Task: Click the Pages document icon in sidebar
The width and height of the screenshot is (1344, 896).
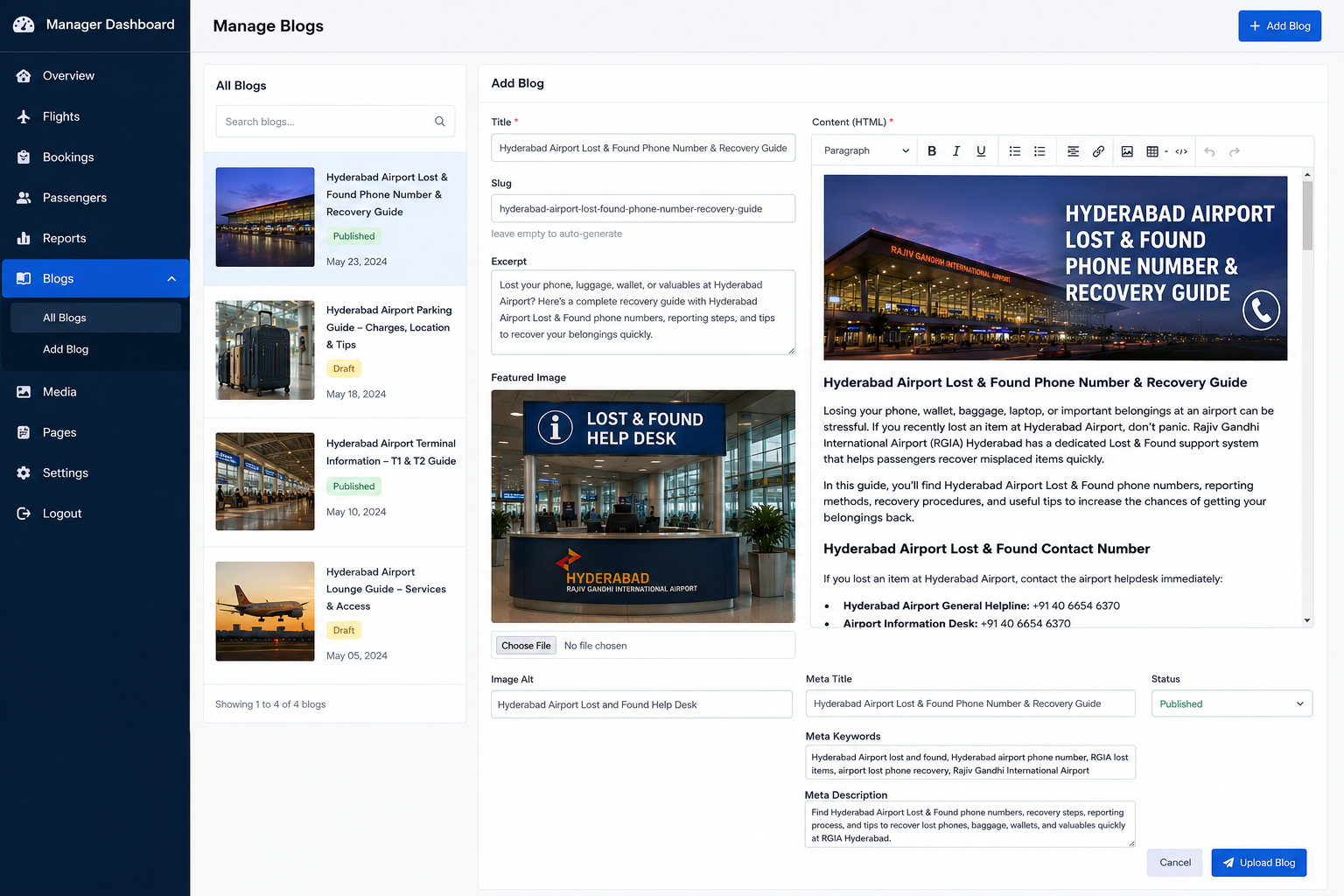Action: point(24,432)
